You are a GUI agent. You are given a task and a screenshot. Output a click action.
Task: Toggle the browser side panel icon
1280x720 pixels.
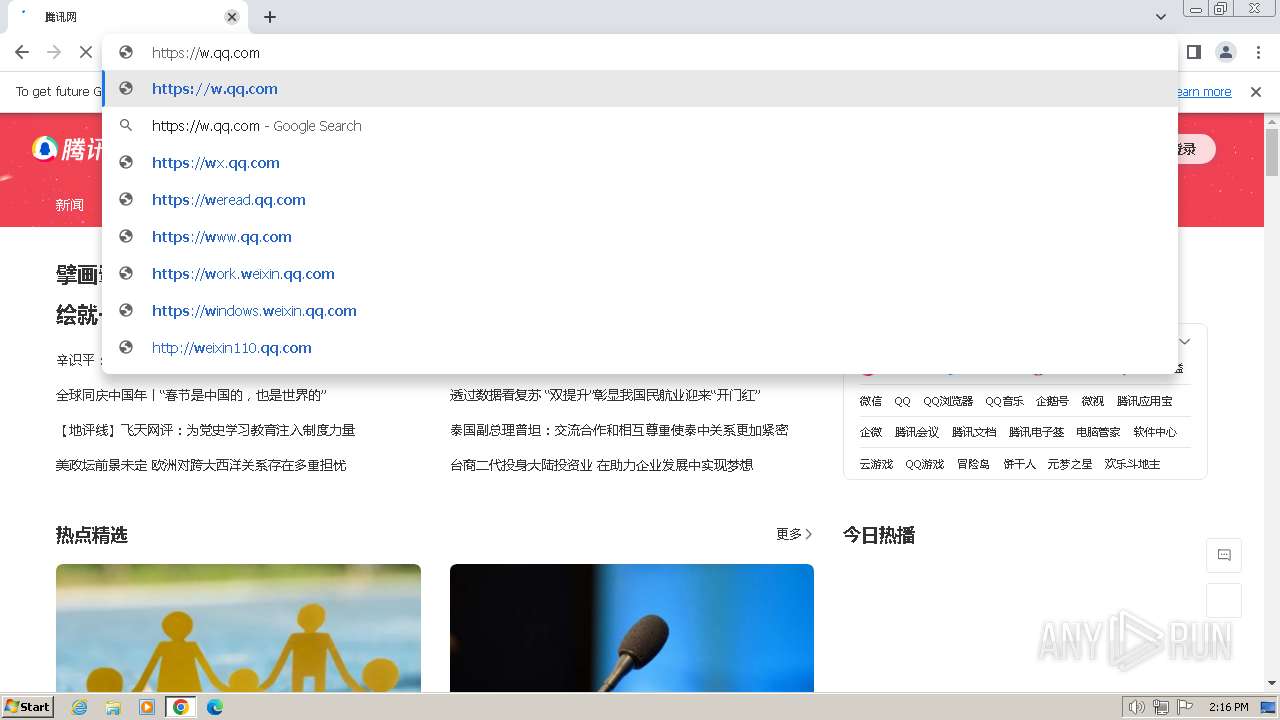tap(1193, 52)
